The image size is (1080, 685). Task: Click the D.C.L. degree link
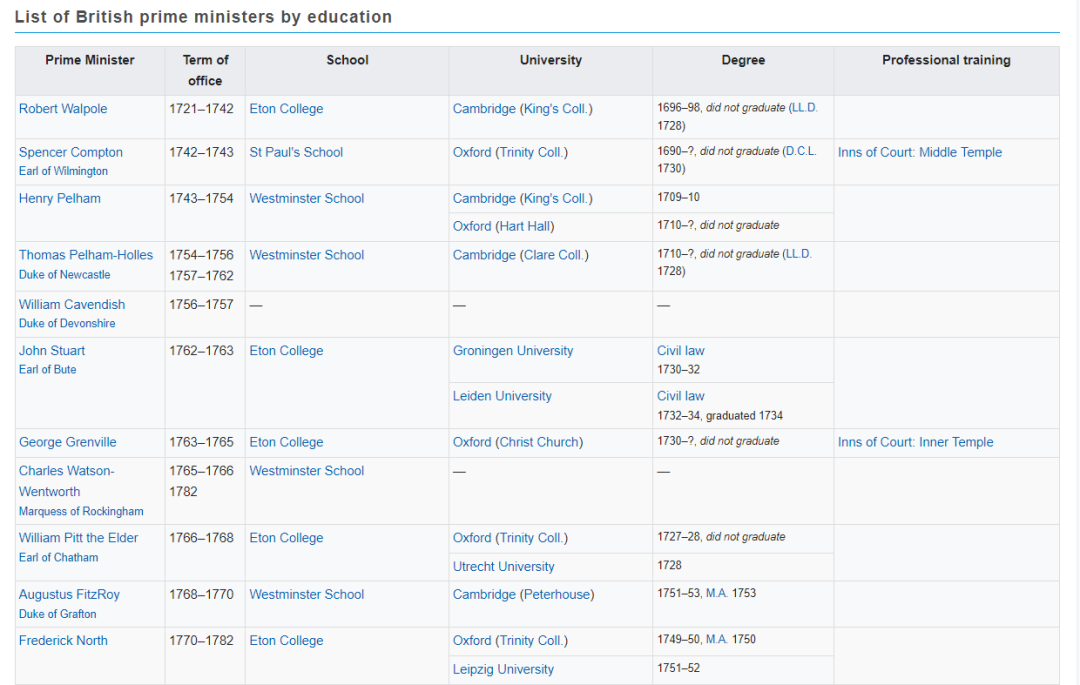click(x=802, y=151)
